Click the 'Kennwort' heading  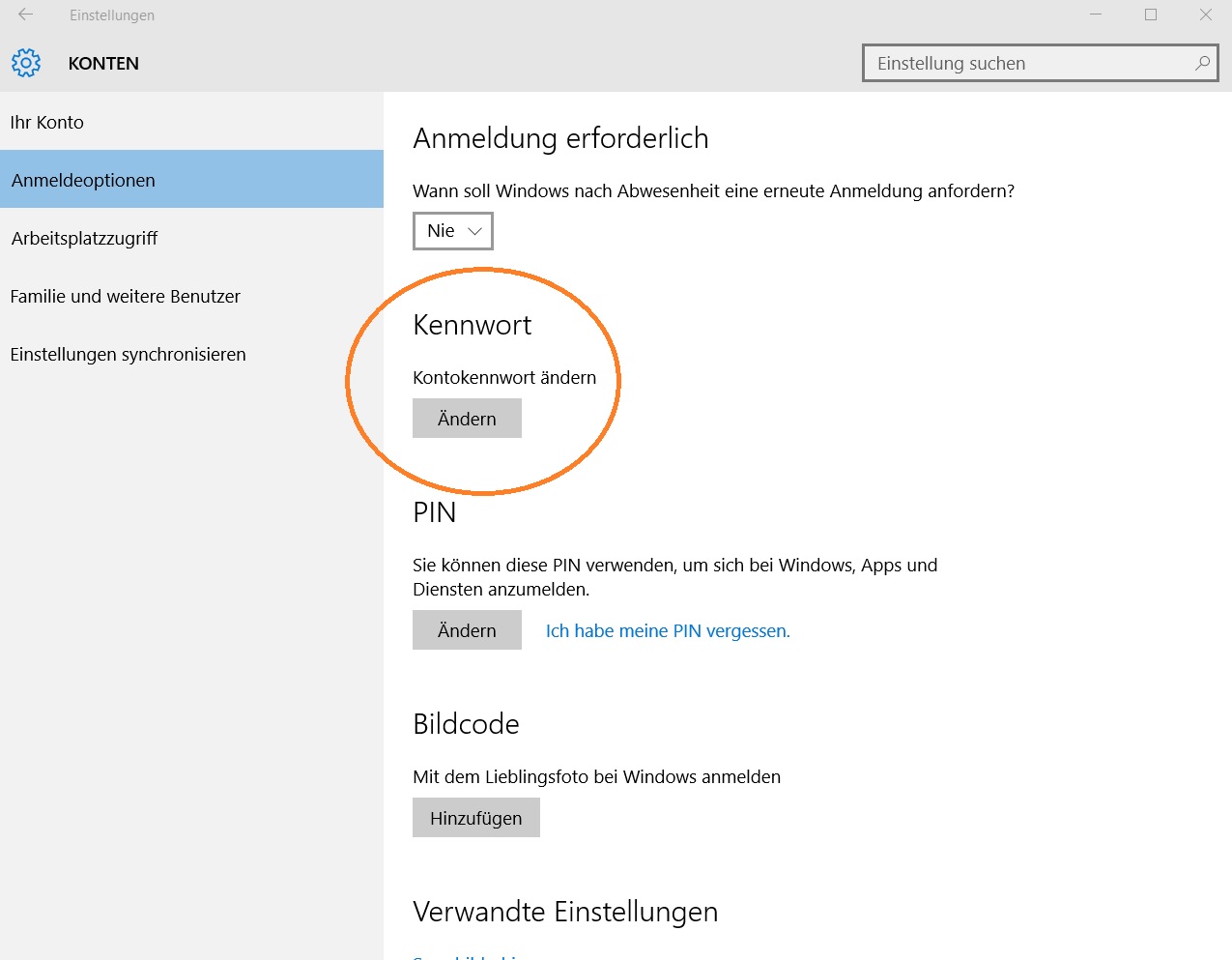473,325
